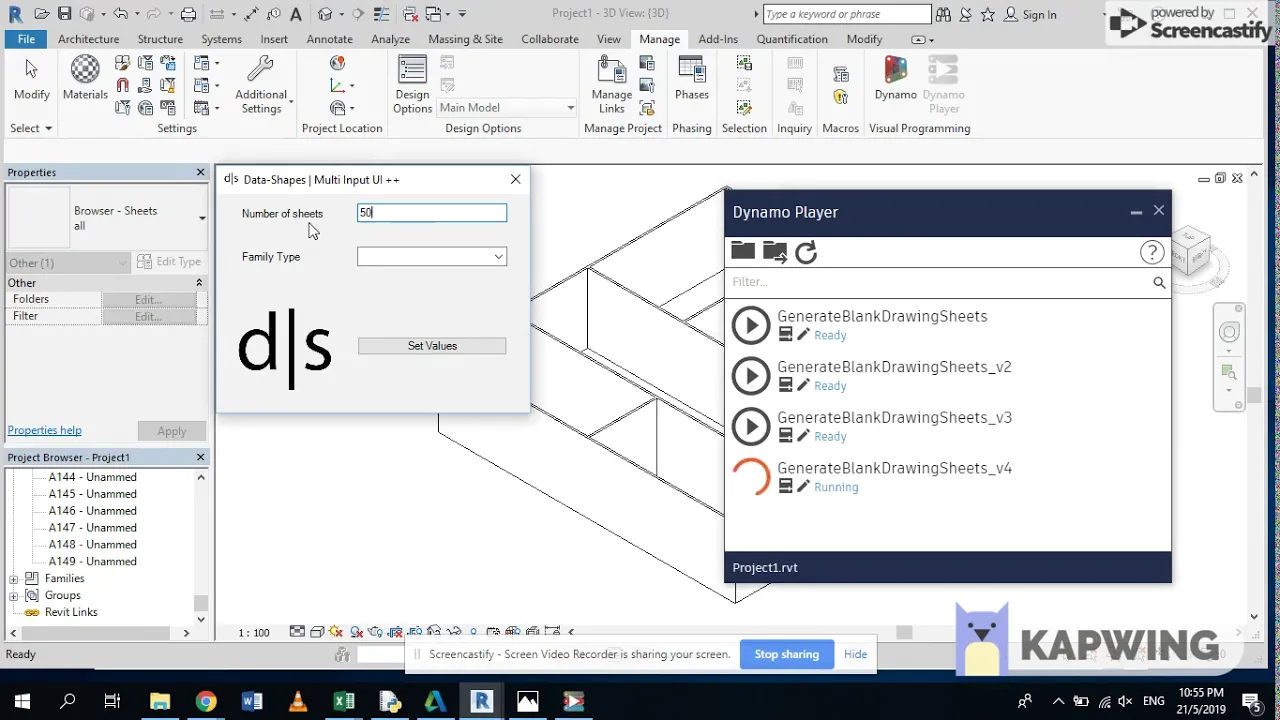Click the Set Values button

pyautogui.click(x=432, y=346)
